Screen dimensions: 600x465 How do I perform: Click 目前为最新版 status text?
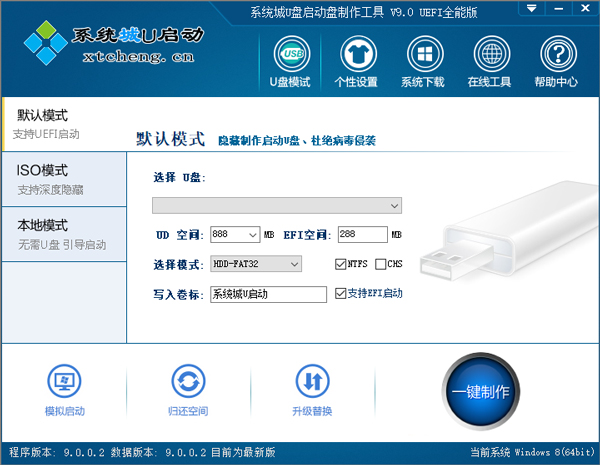(x=243, y=452)
